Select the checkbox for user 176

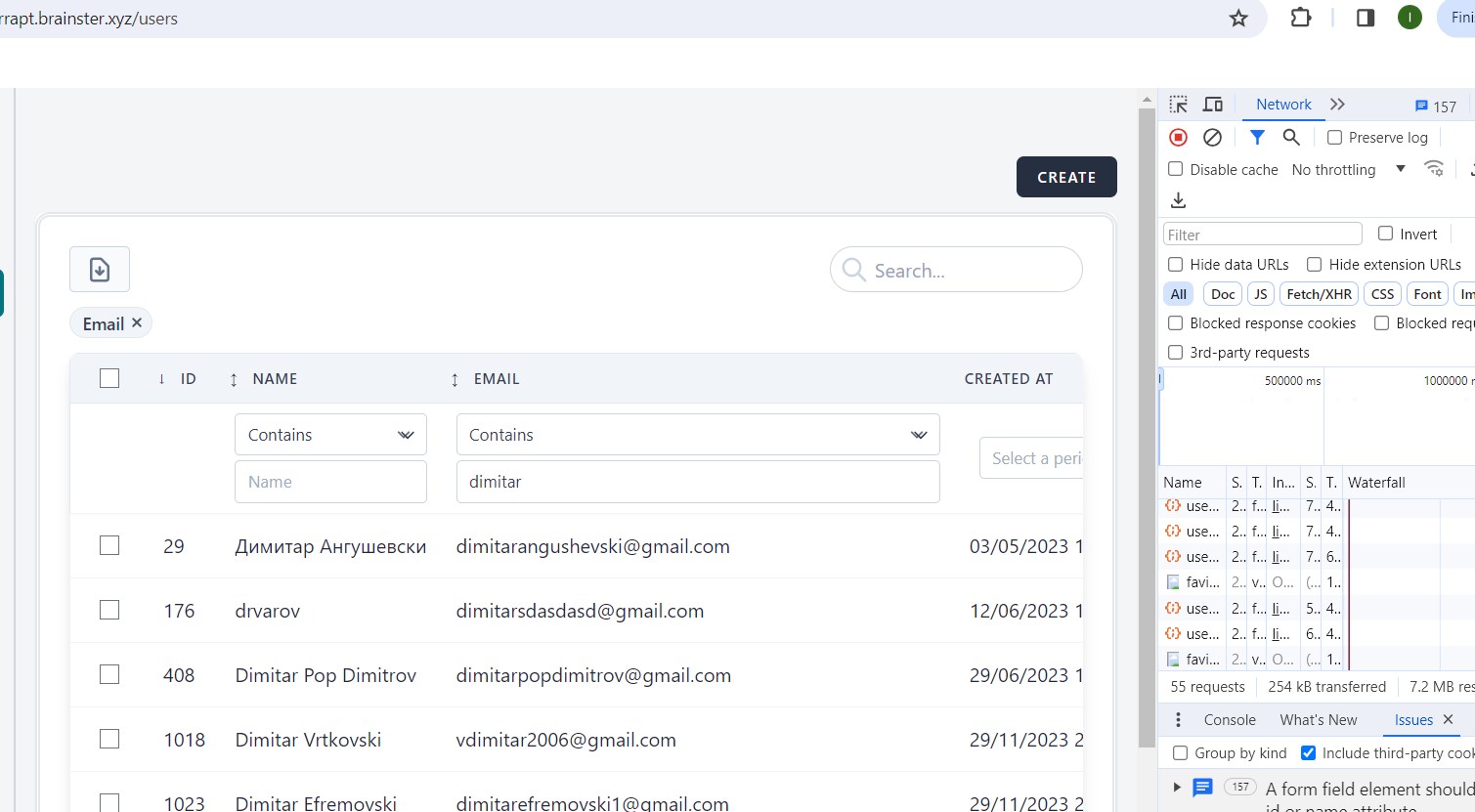coord(109,611)
